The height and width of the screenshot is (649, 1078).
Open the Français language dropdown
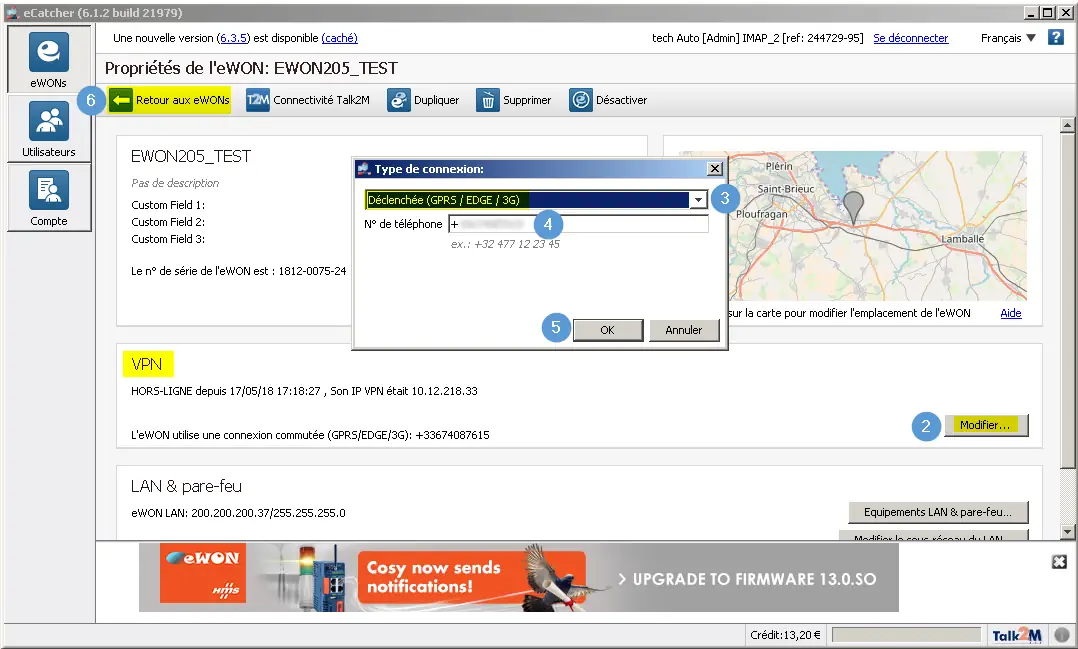[1008, 38]
